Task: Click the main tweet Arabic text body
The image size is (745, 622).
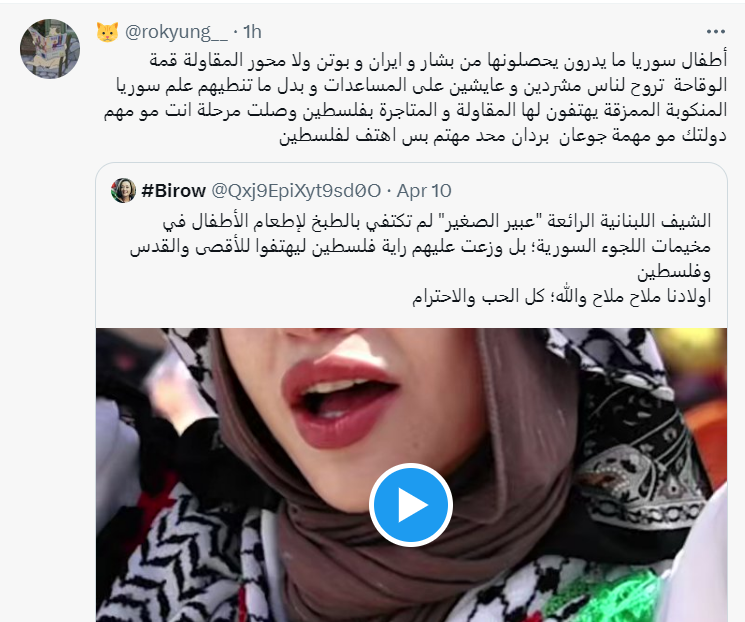Action: click(415, 98)
